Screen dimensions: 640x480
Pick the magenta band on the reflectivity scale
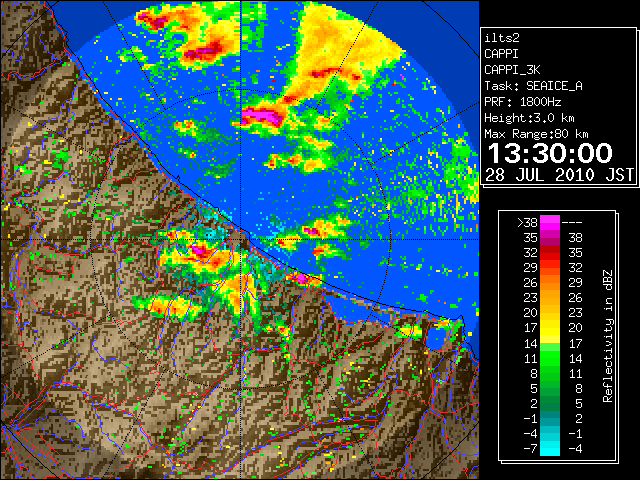click(x=550, y=222)
